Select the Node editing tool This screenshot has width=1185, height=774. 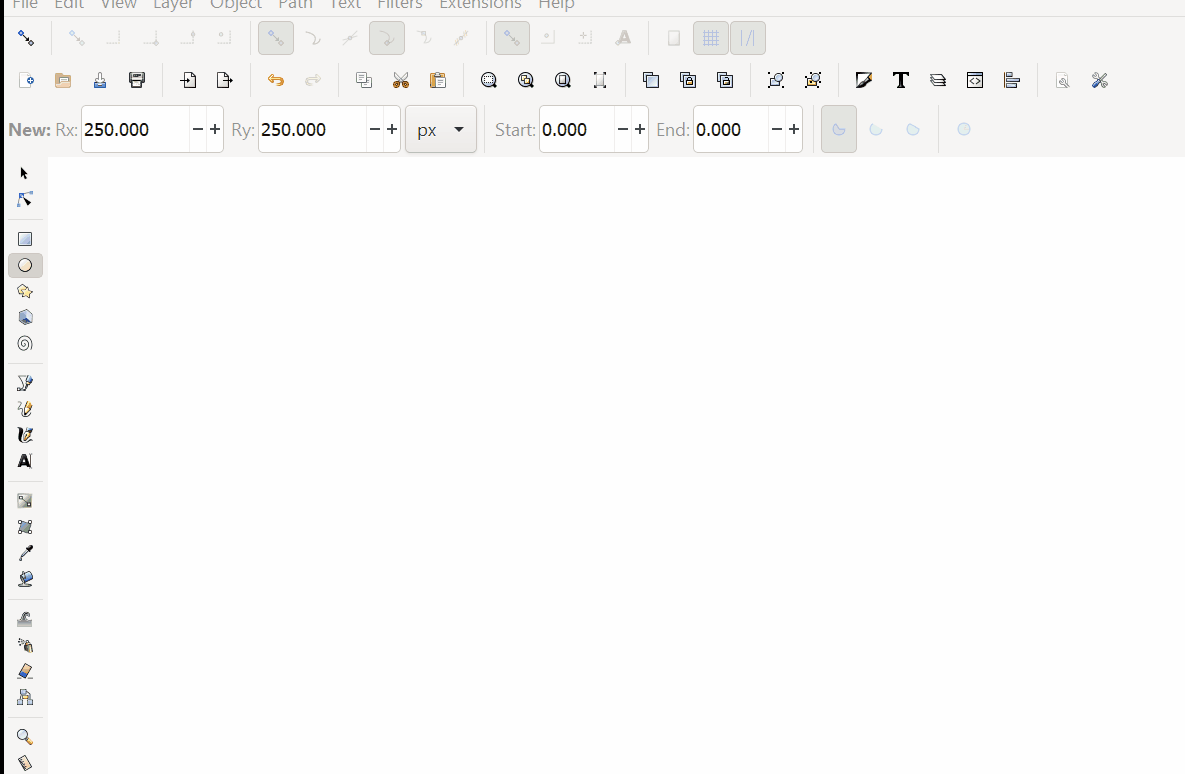click(x=24, y=200)
